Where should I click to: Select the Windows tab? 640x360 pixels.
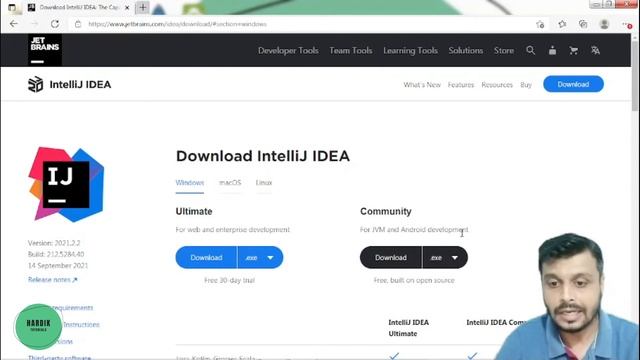(x=190, y=183)
